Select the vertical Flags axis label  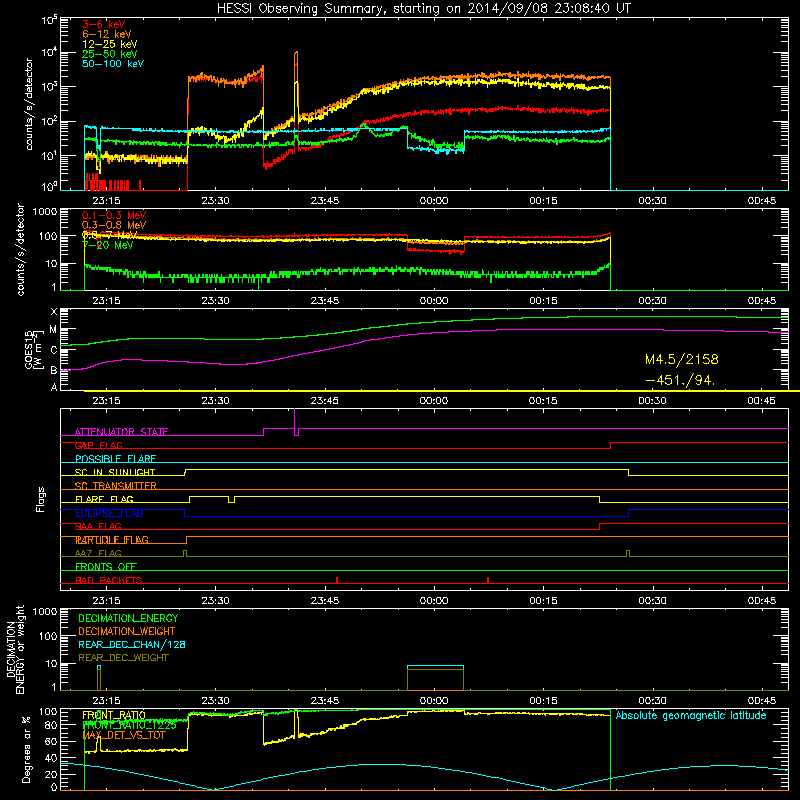click(41, 499)
